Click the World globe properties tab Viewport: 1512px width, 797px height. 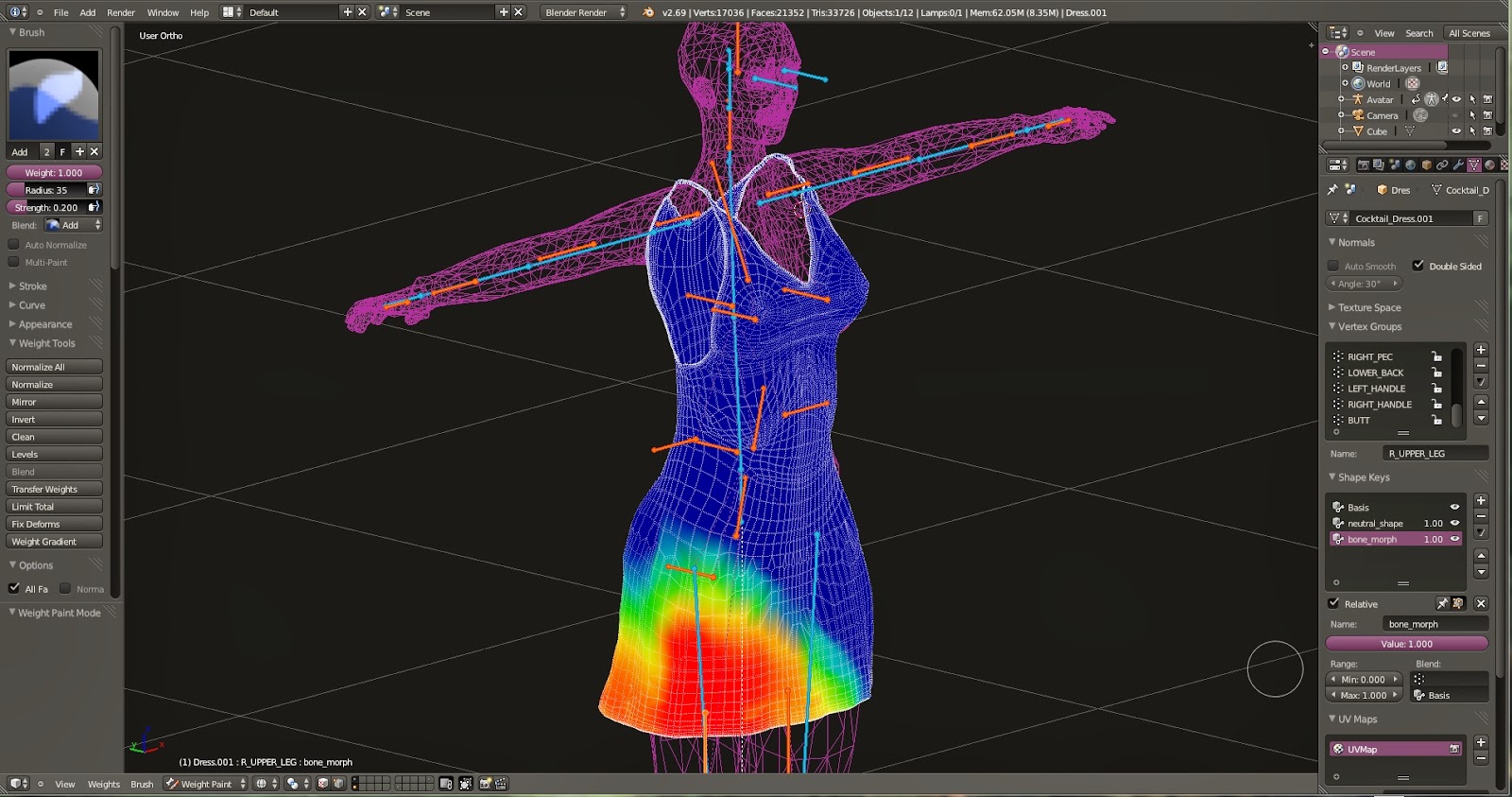click(1410, 165)
